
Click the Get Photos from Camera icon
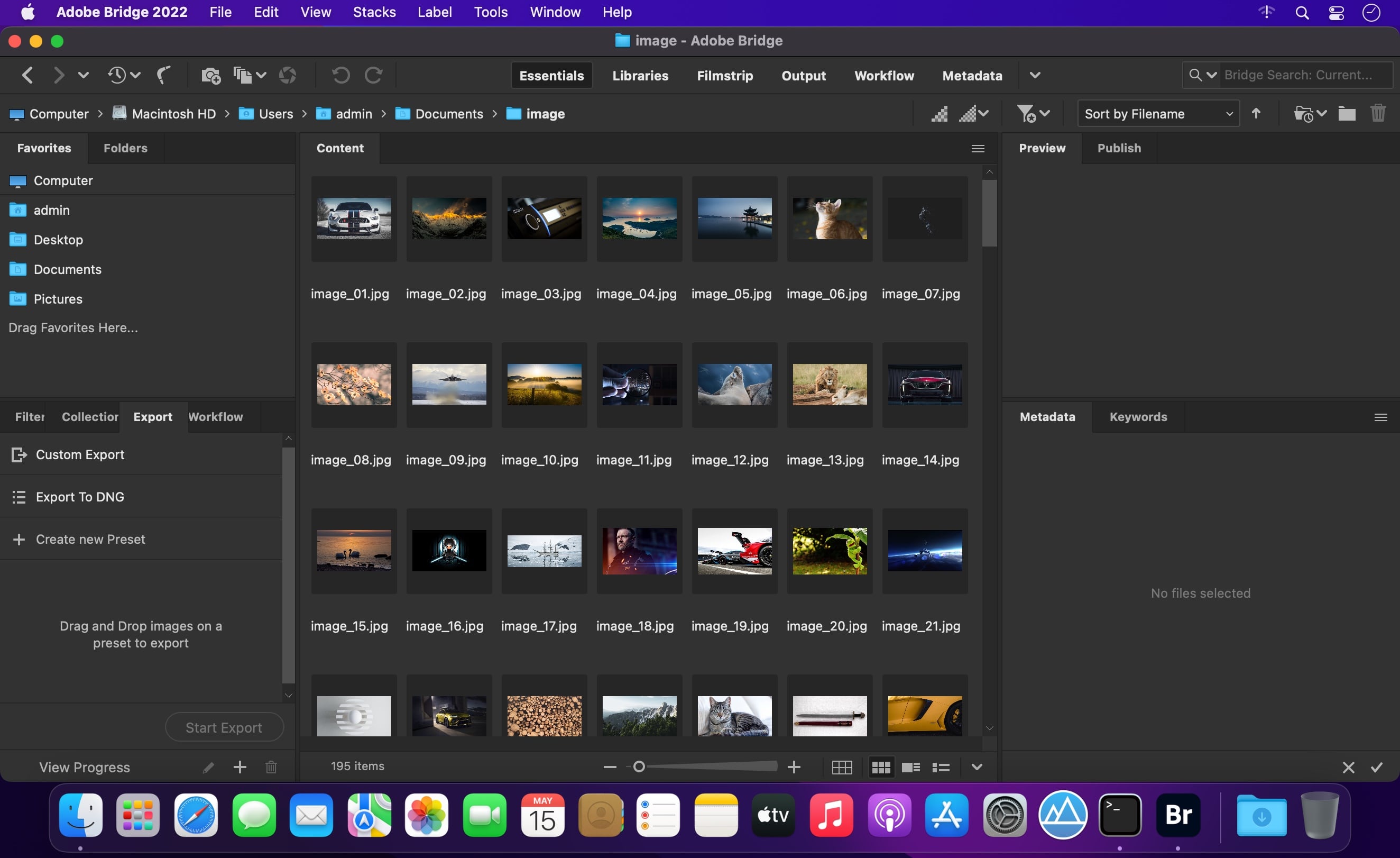point(210,75)
